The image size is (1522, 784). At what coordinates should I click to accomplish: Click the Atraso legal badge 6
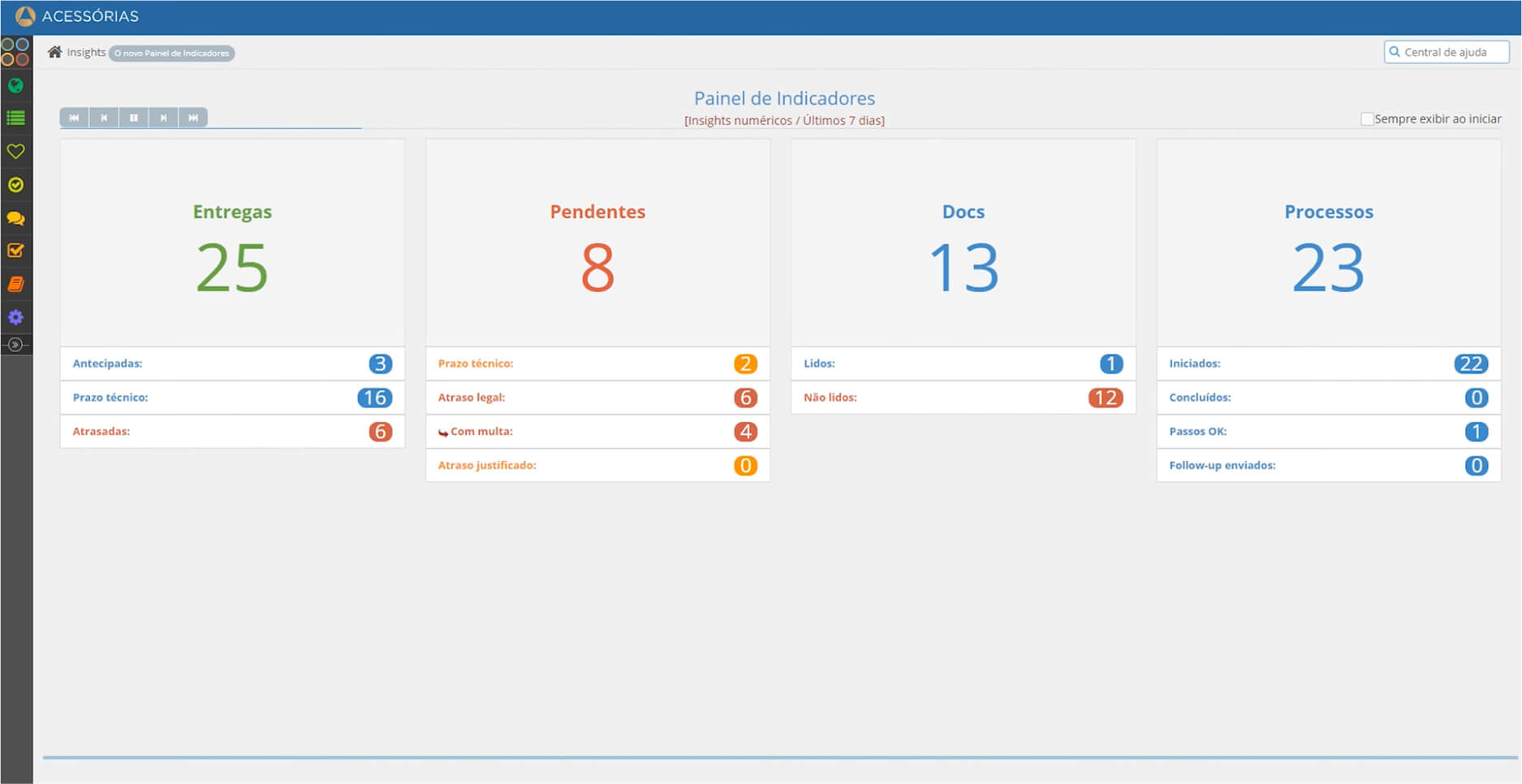click(745, 398)
